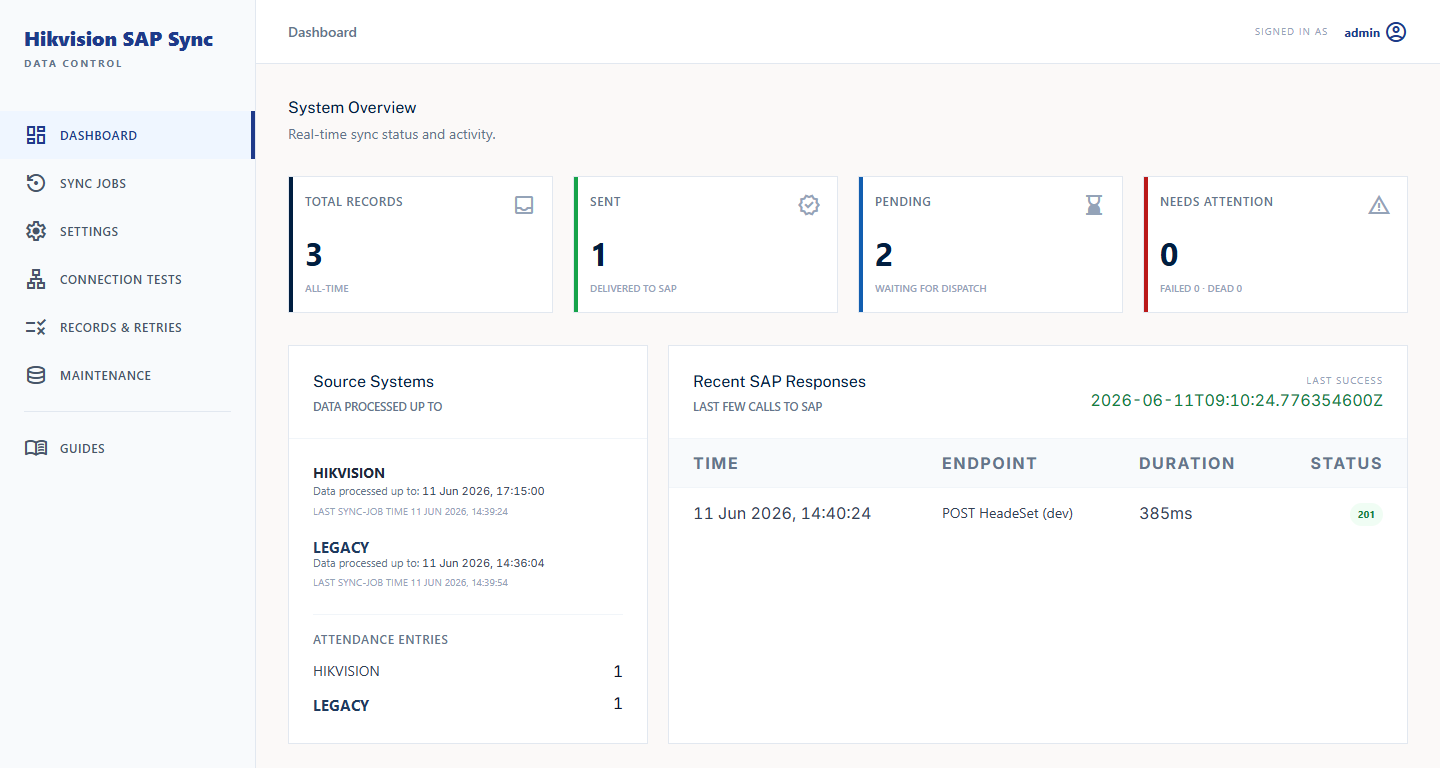Screen dimensions: 1440x768
Task: Click the Guides book icon
Action: [x=36, y=448]
